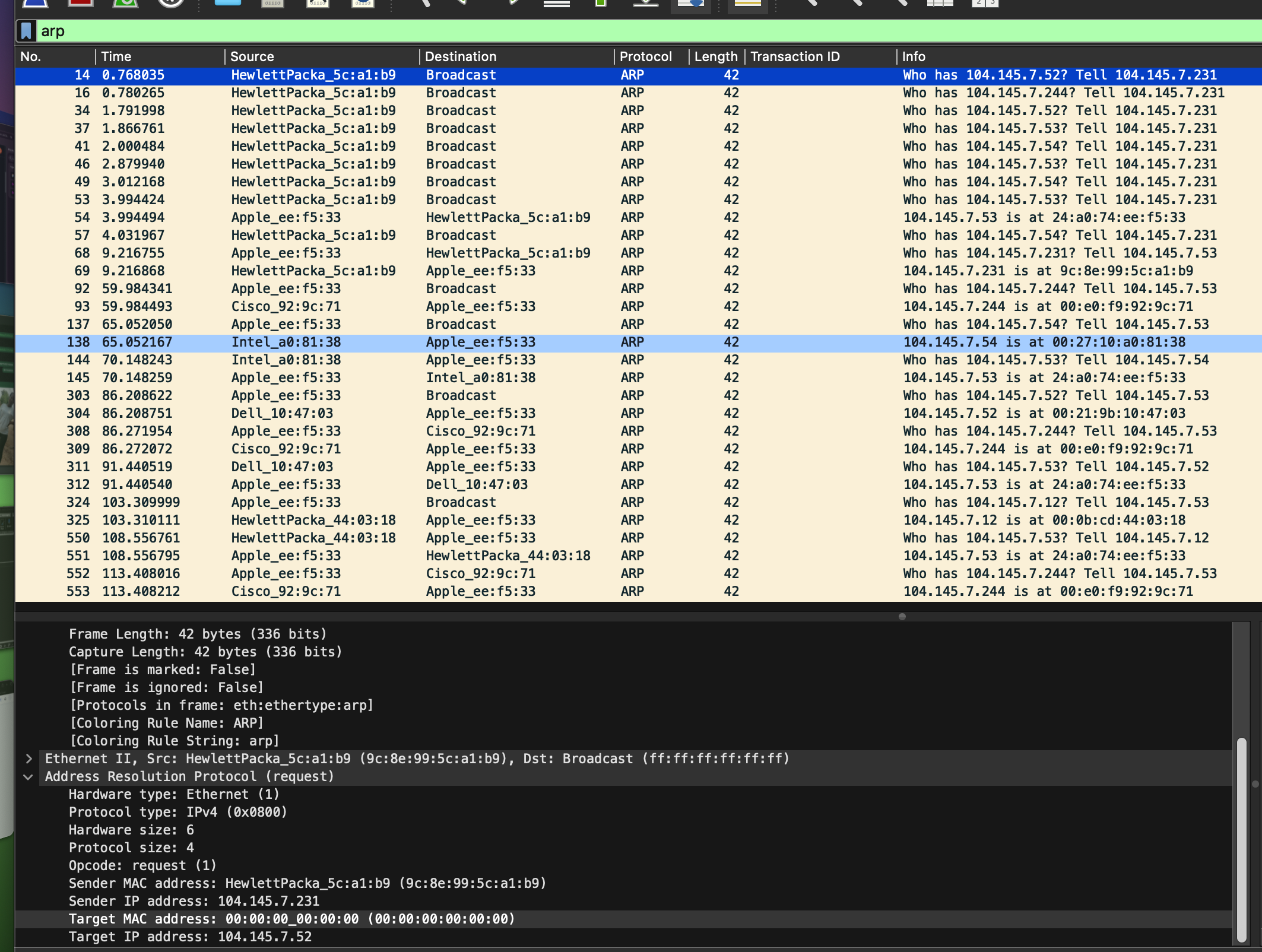
Task: Open capture options gear icon
Action: 171,3
